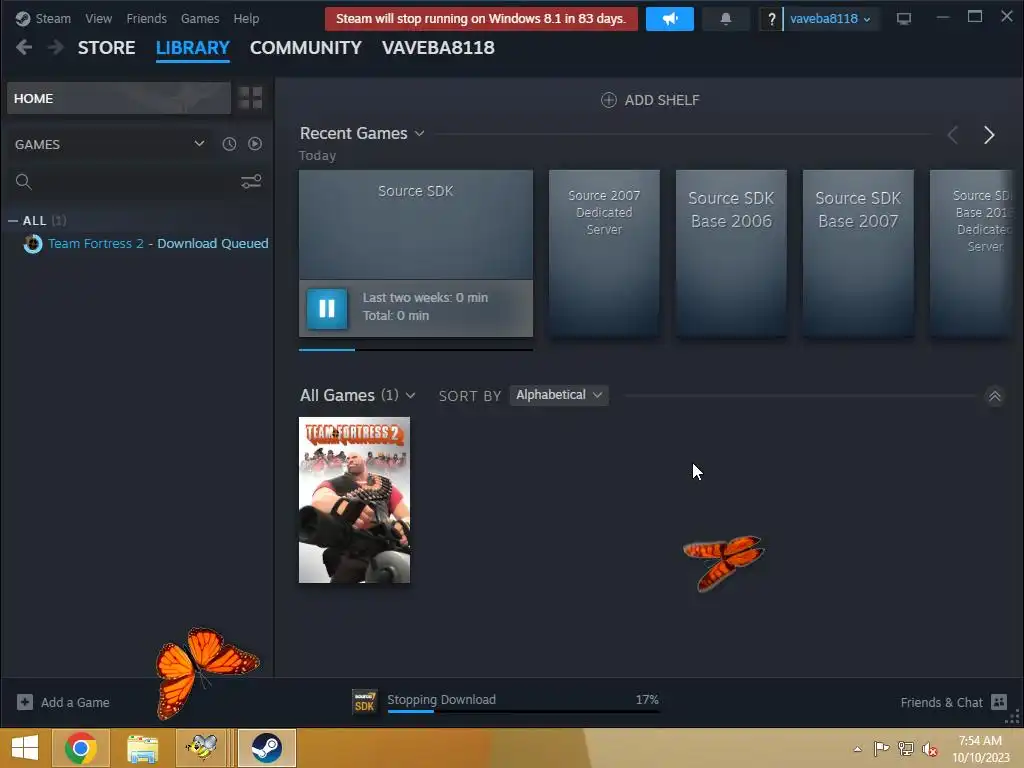Click the Windows 8.1 warning banner
The width and height of the screenshot is (1024, 768).
[x=481, y=18]
